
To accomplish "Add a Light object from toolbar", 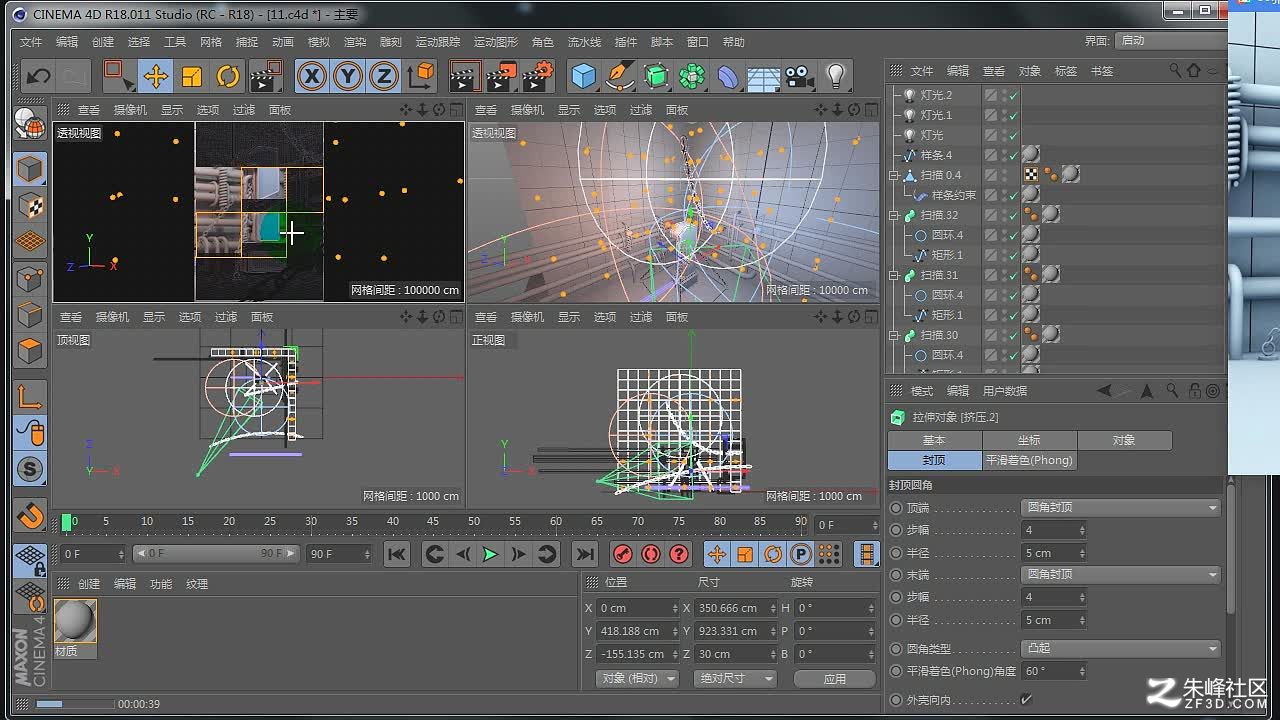I will click(836, 76).
